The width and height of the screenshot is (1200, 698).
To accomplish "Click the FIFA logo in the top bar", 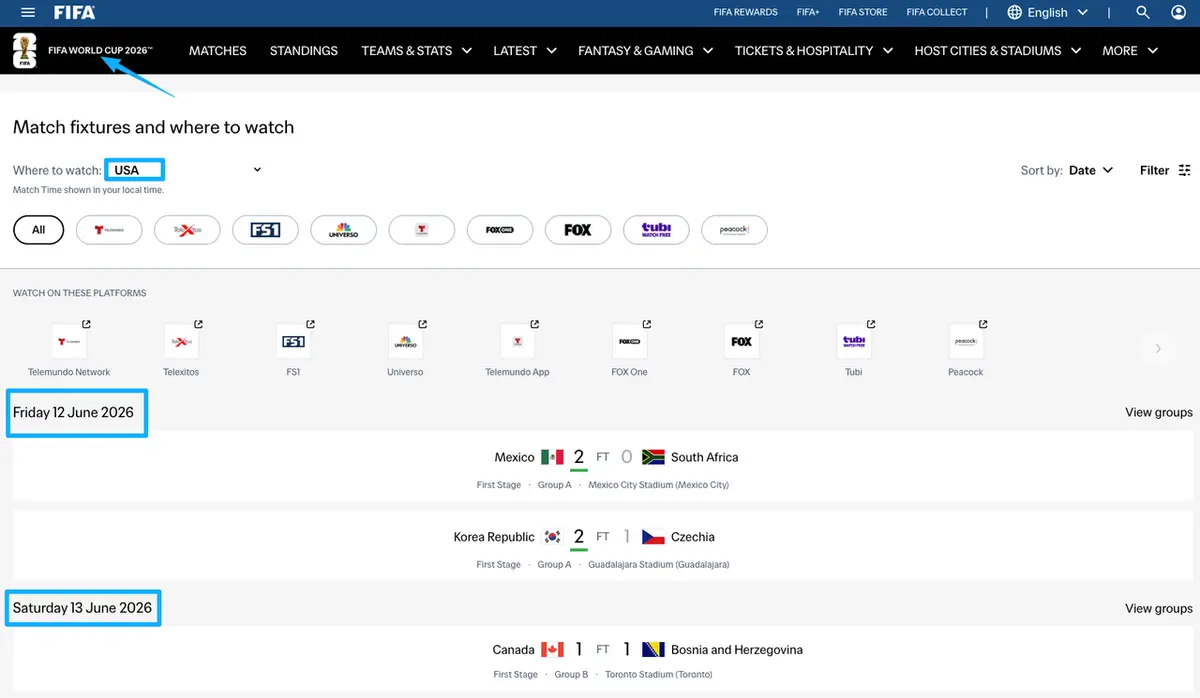I will pos(74,13).
